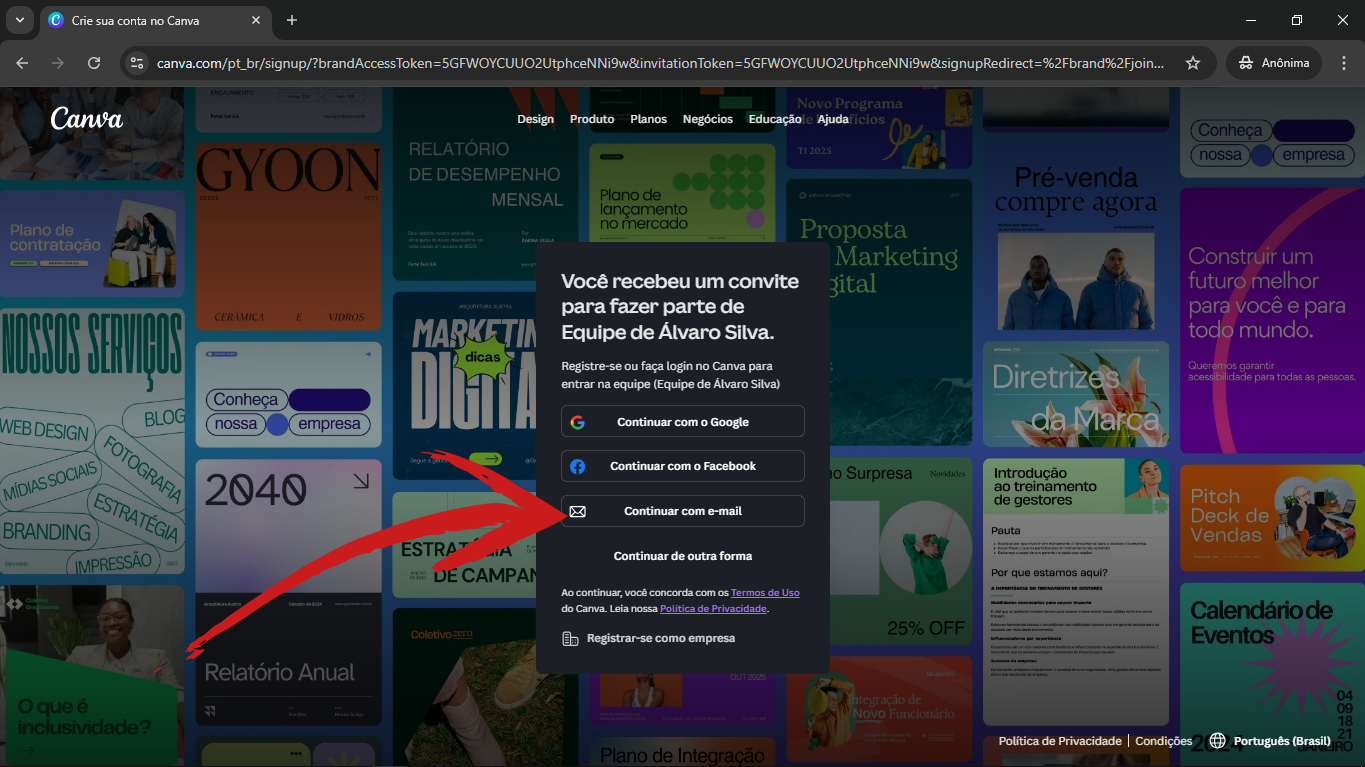Open the Anônima incognito profile button
Screen dimensions: 1365x767
click(1274, 63)
